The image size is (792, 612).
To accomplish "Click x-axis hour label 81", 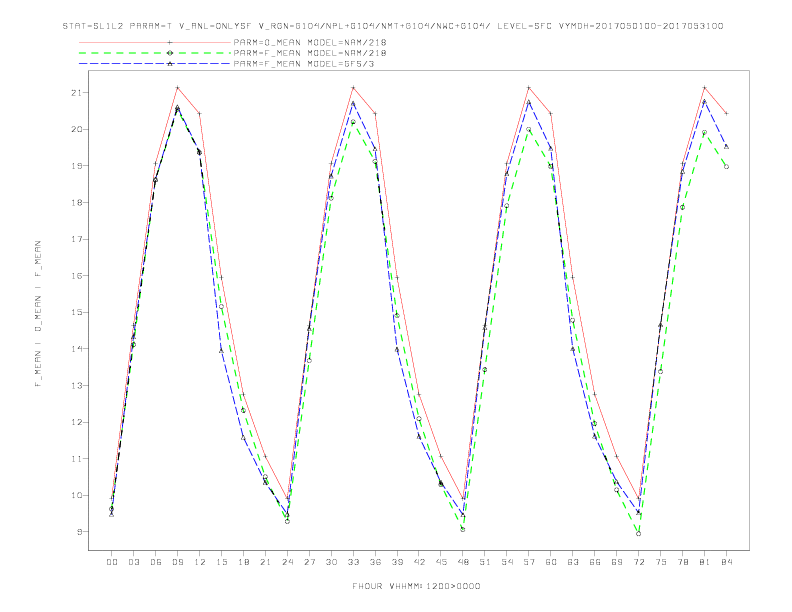I will (705, 562).
